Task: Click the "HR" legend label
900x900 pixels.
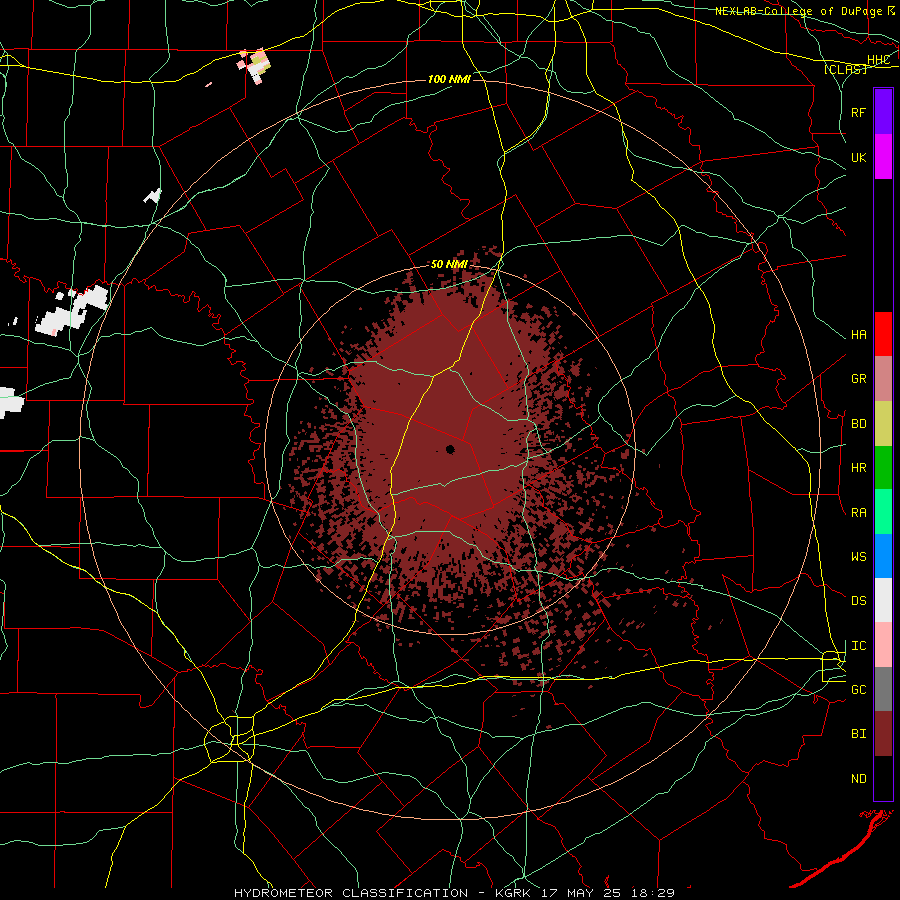Action: (x=858, y=468)
